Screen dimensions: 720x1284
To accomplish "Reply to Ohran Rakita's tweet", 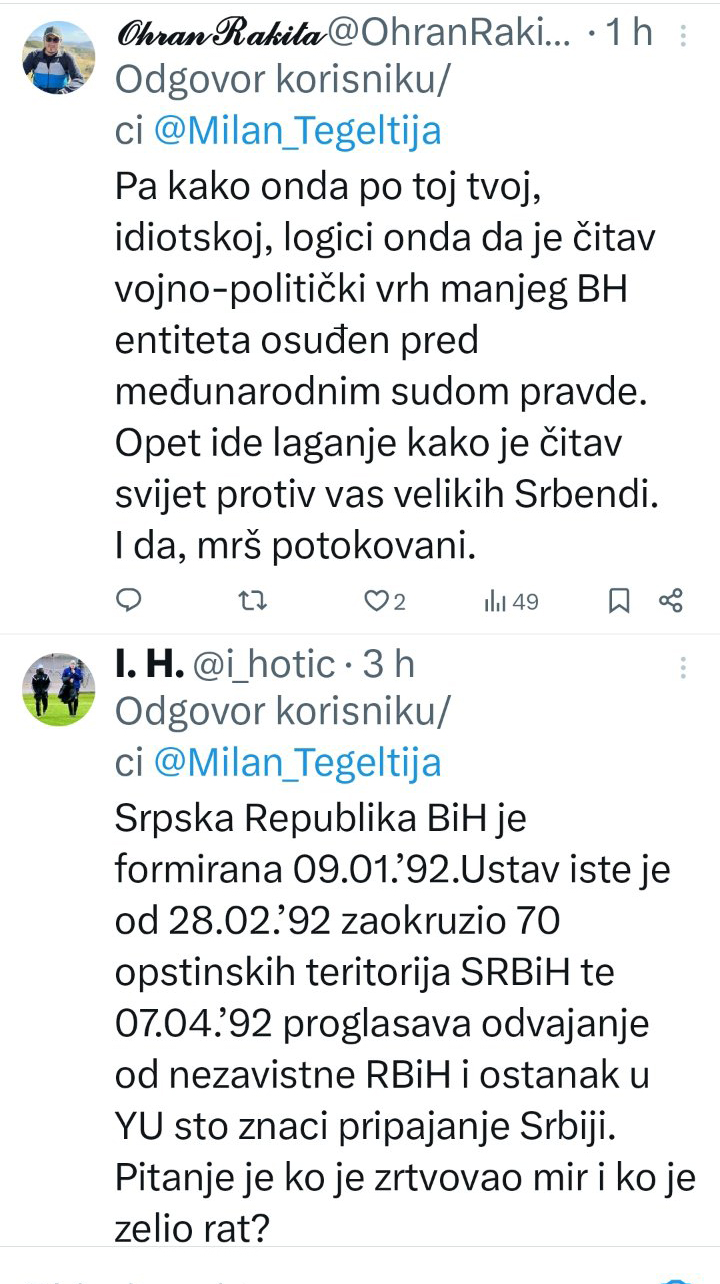I will click(x=129, y=600).
